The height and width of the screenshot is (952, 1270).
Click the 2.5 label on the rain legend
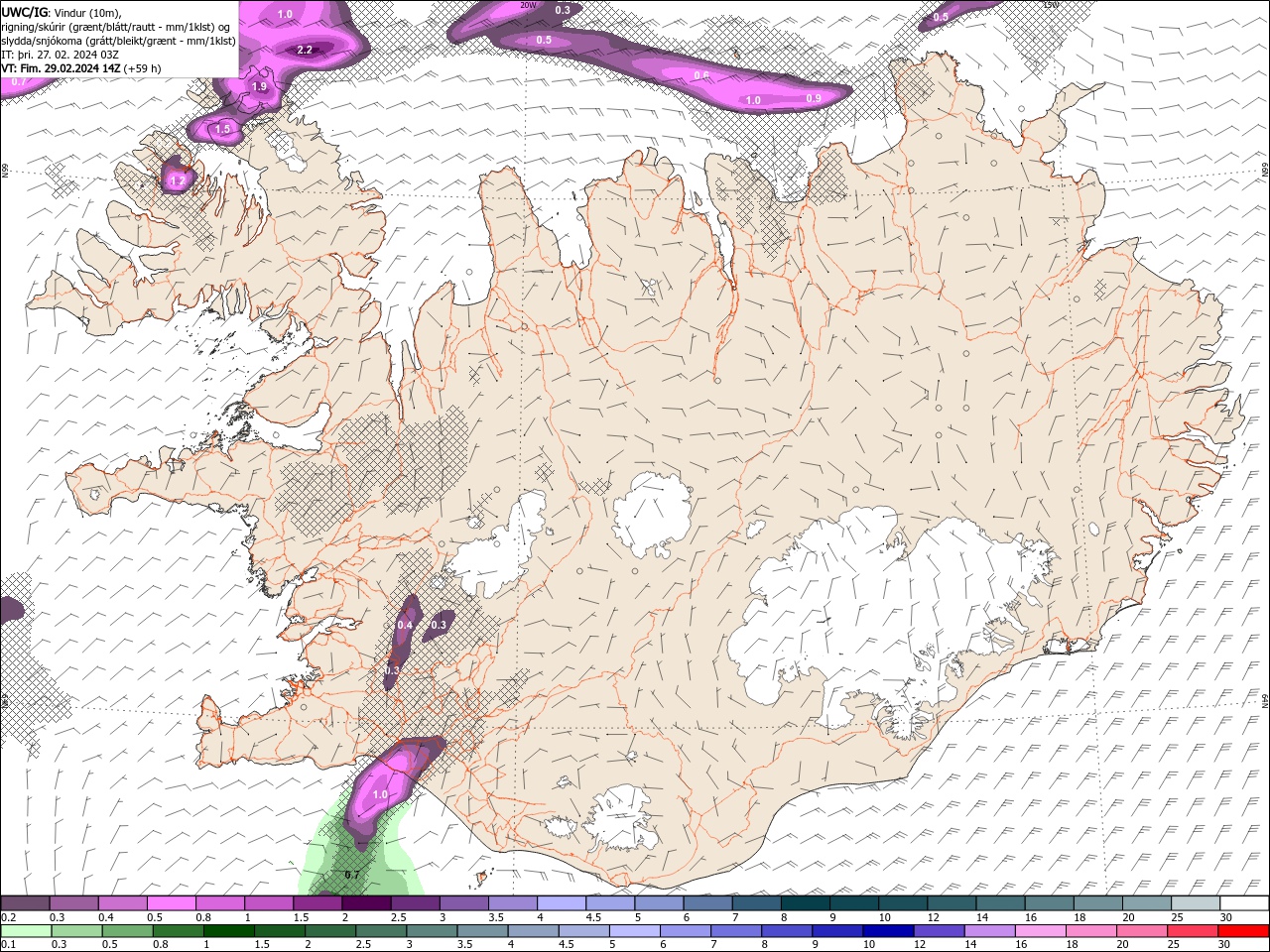click(364, 945)
